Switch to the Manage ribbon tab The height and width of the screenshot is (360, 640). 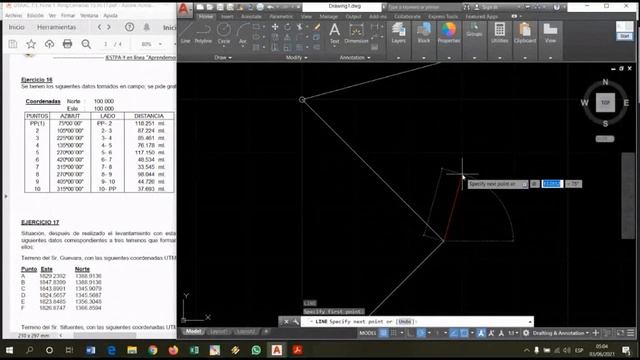(x=328, y=17)
